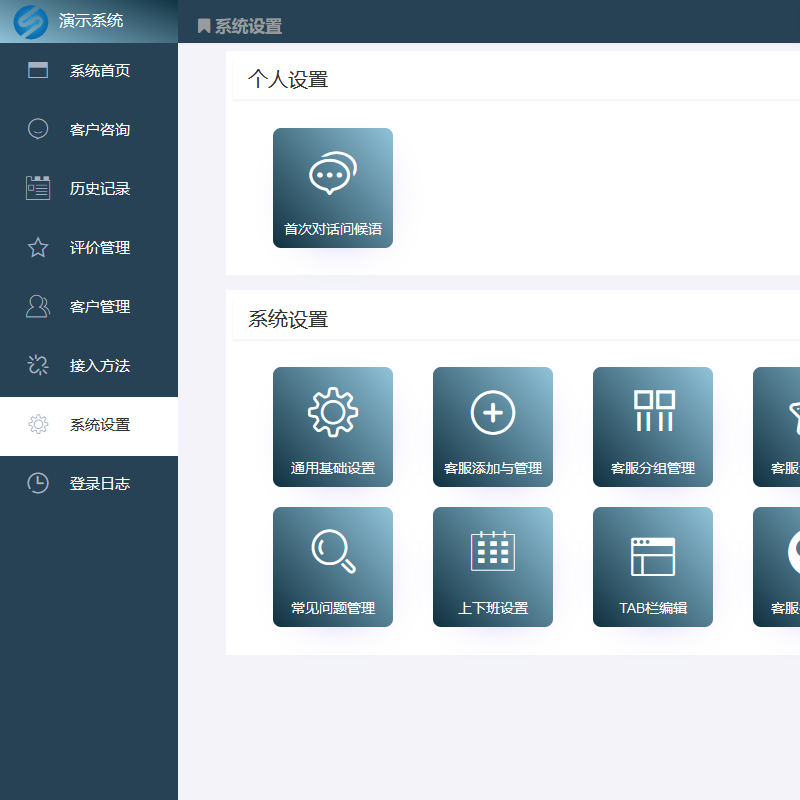
Task: Click the clock icon beside 登录日志
Action: coord(38,483)
